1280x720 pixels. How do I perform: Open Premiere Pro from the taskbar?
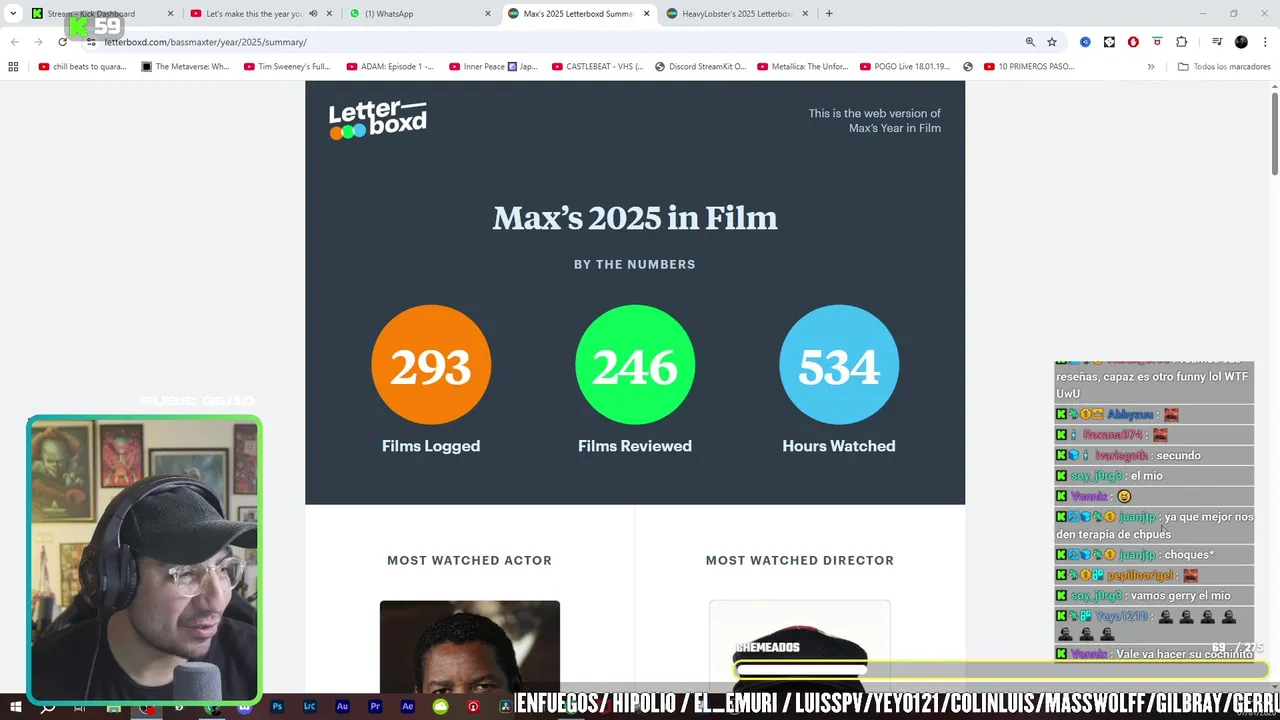pyautogui.click(x=375, y=706)
